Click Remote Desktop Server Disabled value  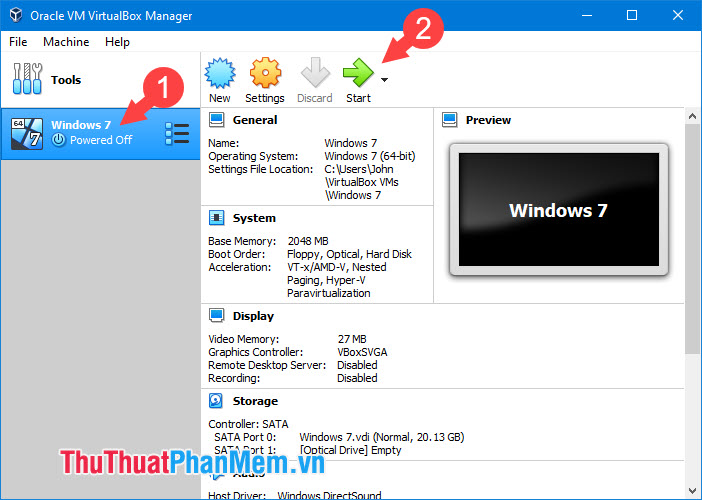pyautogui.click(x=357, y=365)
